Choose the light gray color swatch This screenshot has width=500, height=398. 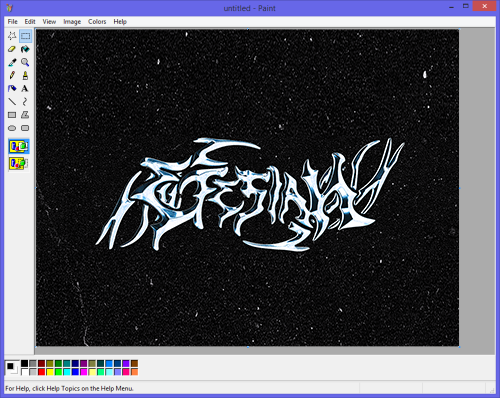click(33, 372)
